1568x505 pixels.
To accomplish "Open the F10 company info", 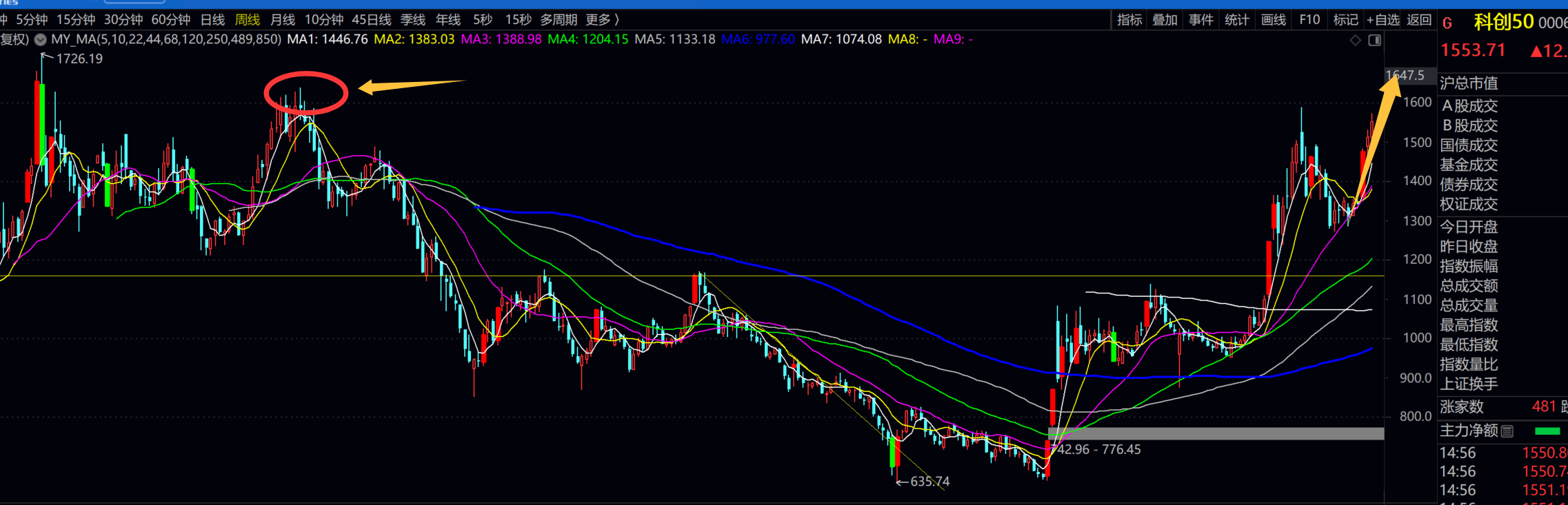I will (x=1309, y=20).
